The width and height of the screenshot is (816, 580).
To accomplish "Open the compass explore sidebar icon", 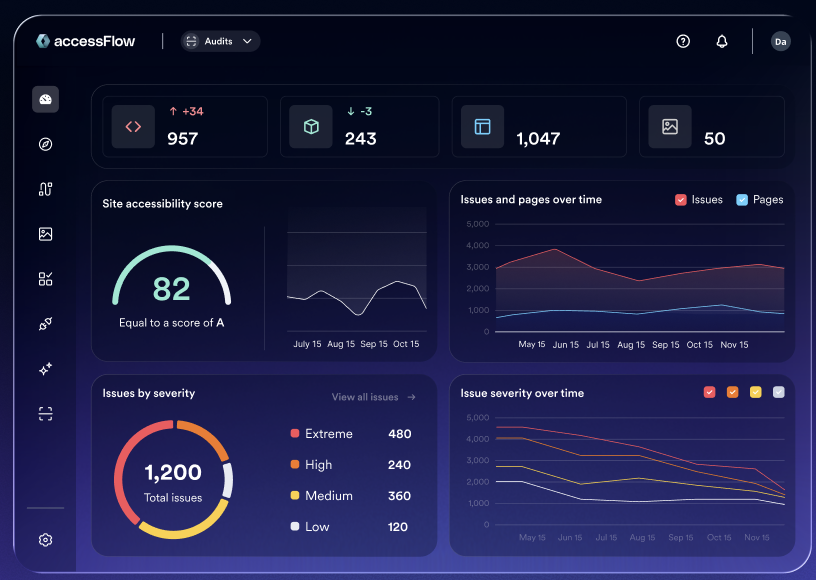I will point(45,144).
